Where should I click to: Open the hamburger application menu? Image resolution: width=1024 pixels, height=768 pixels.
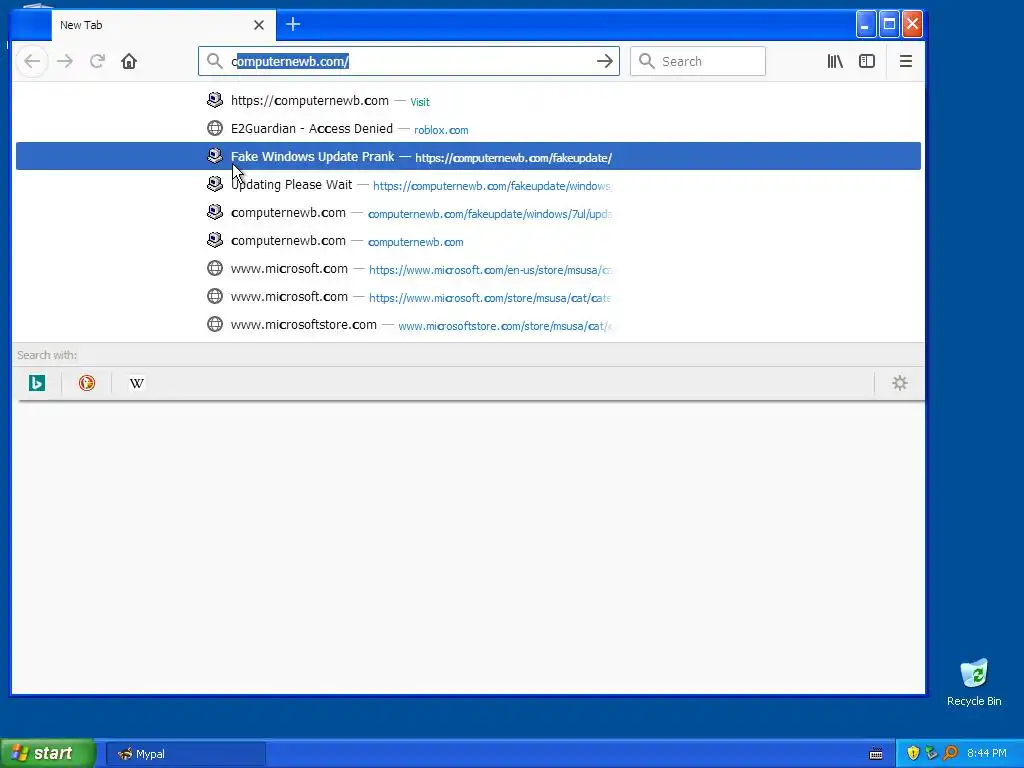905,61
